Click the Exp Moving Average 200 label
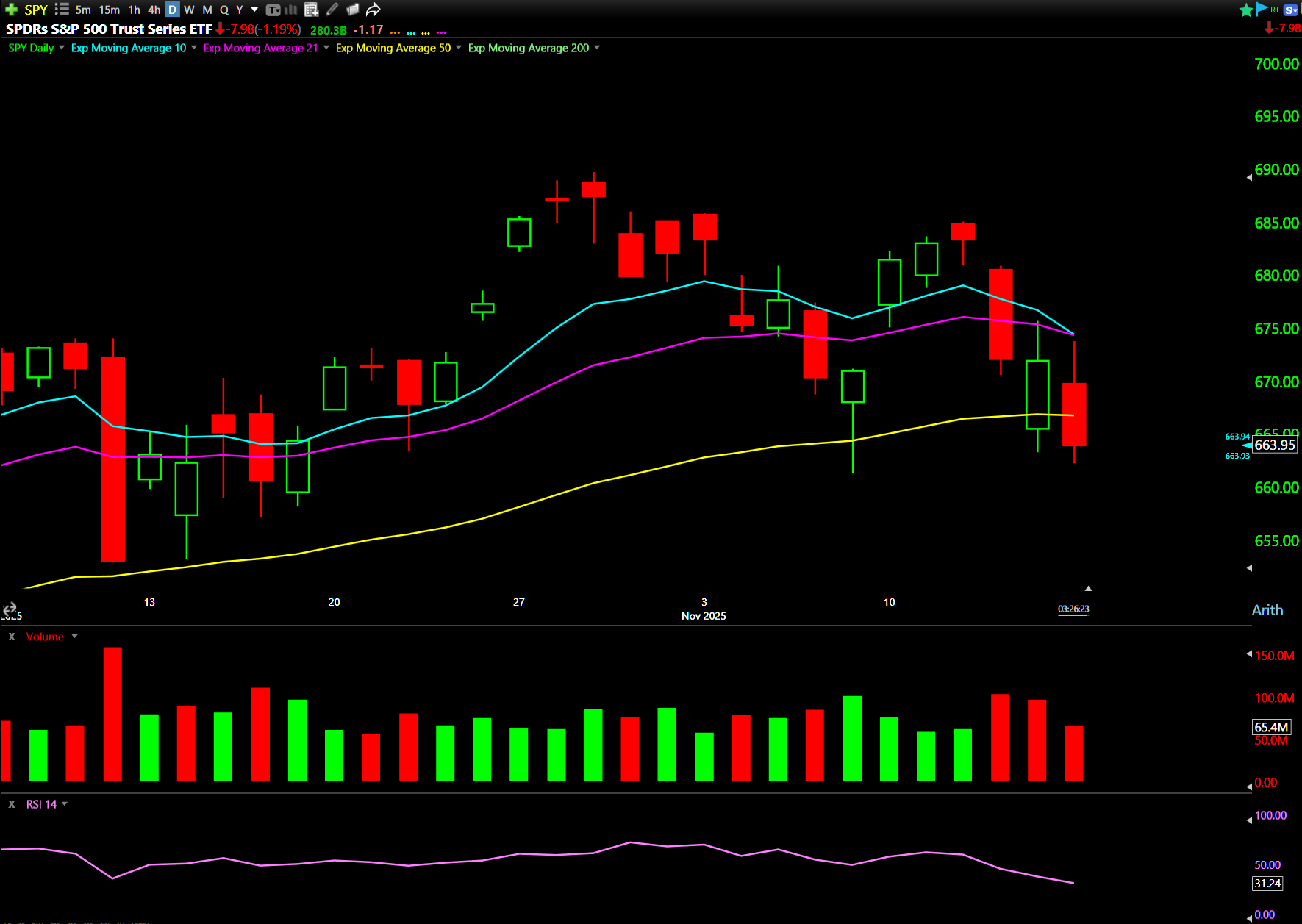The width and height of the screenshot is (1302, 924). pyautogui.click(x=528, y=48)
